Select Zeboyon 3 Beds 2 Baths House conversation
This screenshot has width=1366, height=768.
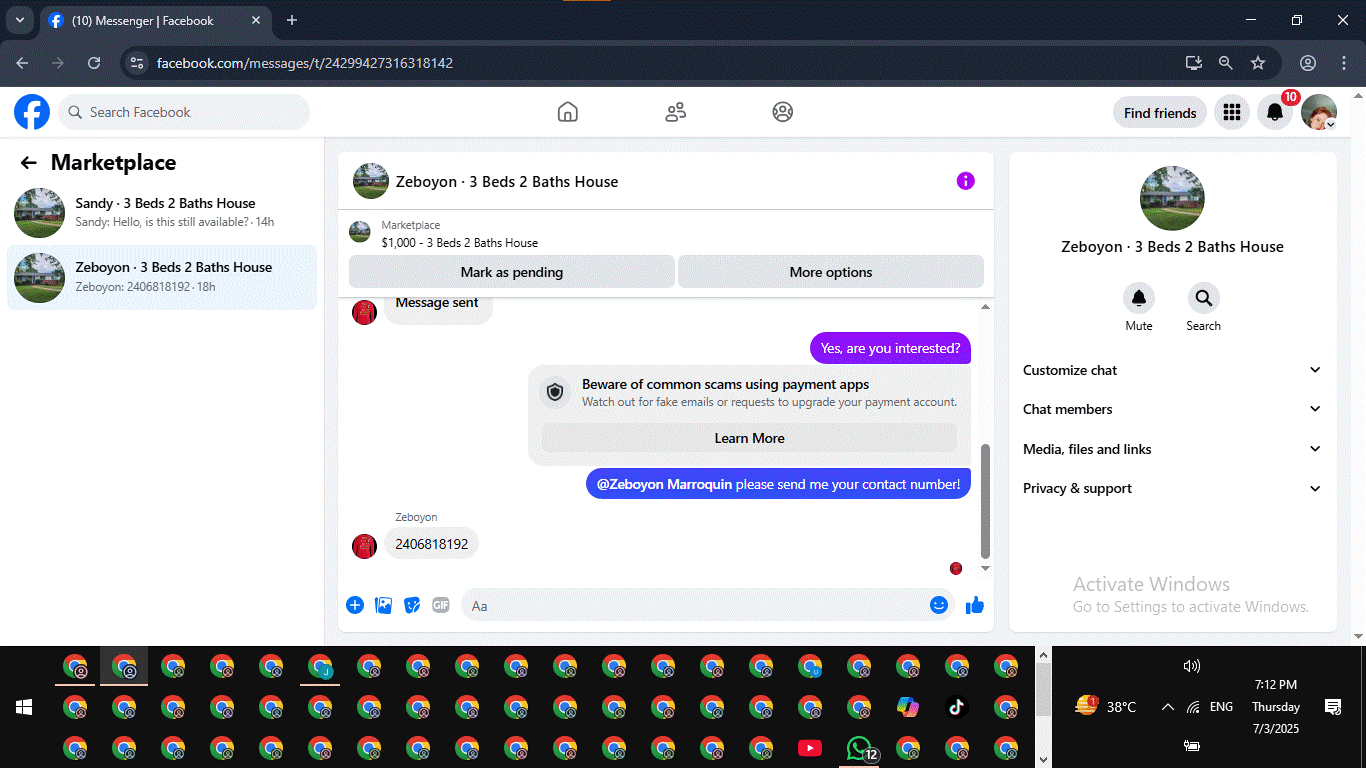pyautogui.click(x=162, y=277)
